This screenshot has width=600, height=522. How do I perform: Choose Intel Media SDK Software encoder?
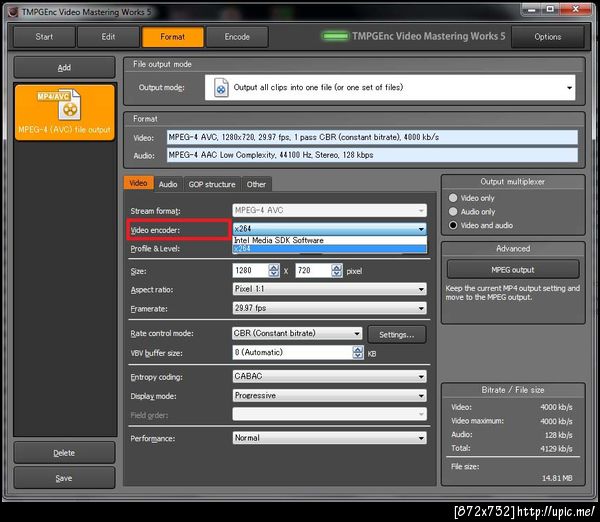click(329, 240)
